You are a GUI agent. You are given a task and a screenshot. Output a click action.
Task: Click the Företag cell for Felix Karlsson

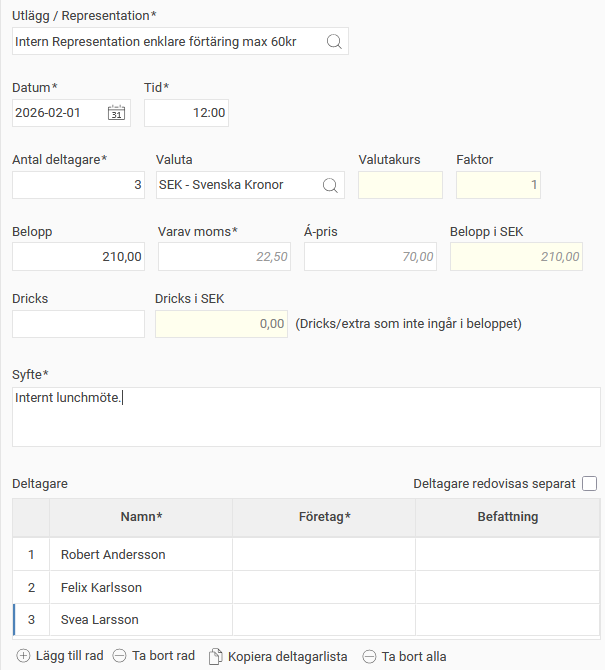click(x=324, y=587)
